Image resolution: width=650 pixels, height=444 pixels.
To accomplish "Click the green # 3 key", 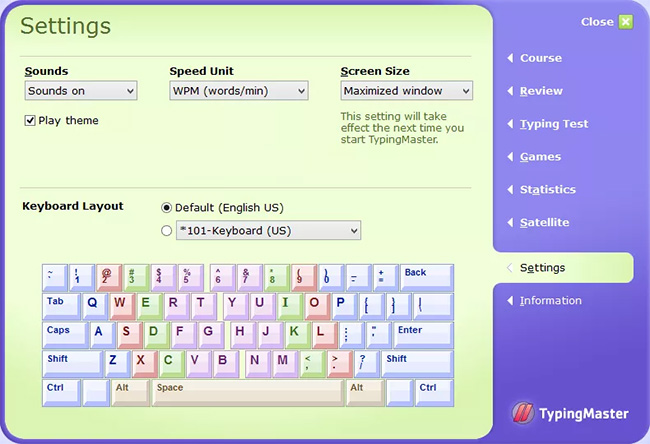I will click(136, 277).
